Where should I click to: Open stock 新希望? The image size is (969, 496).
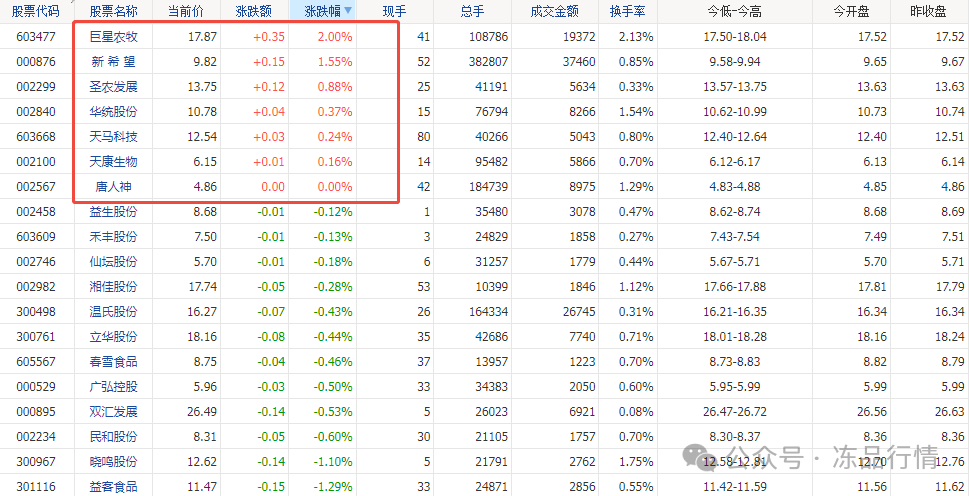tap(113, 62)
